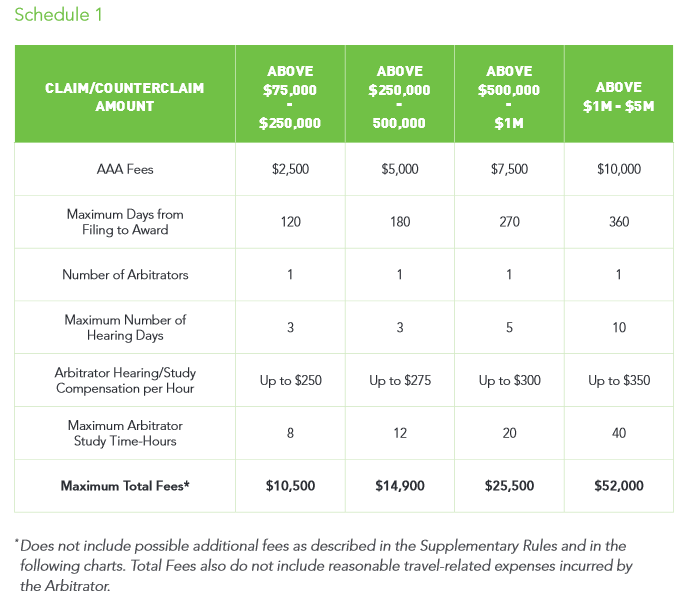This screenshot has height=607, width=687.
Task: Click the $2,500 AAA fee cell
Action: tap(290, 169)
